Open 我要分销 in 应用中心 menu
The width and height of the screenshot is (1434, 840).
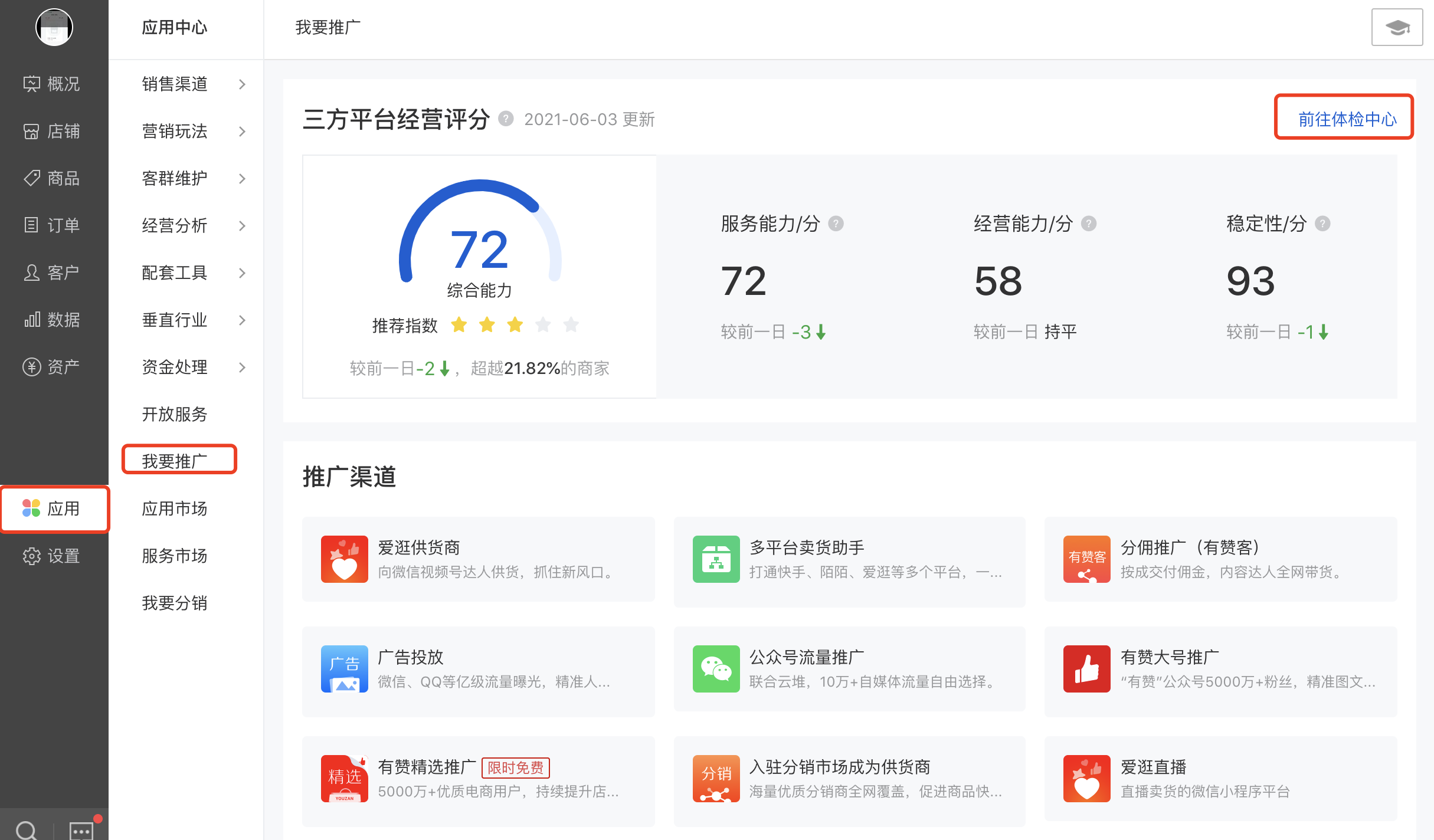tap(175, 603)
